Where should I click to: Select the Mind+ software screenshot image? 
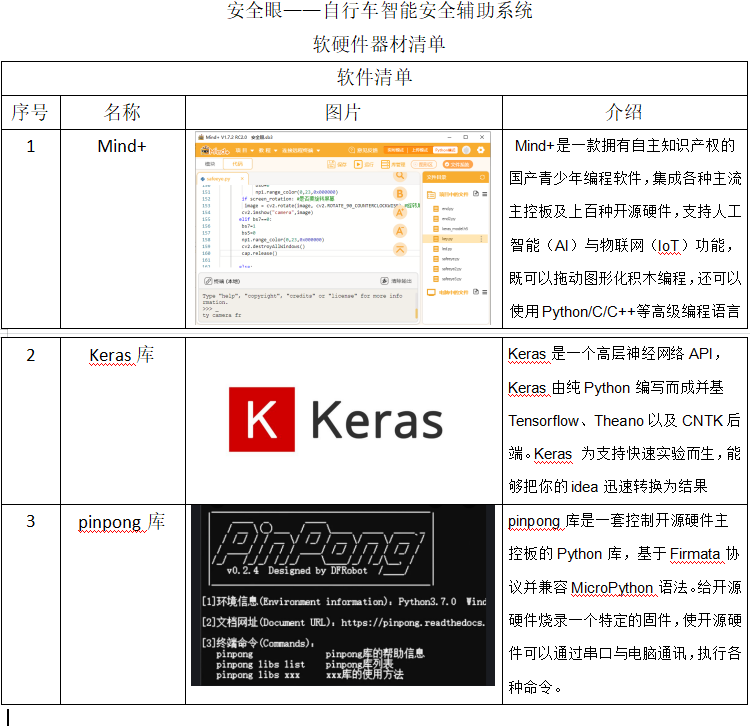[343, 229]
